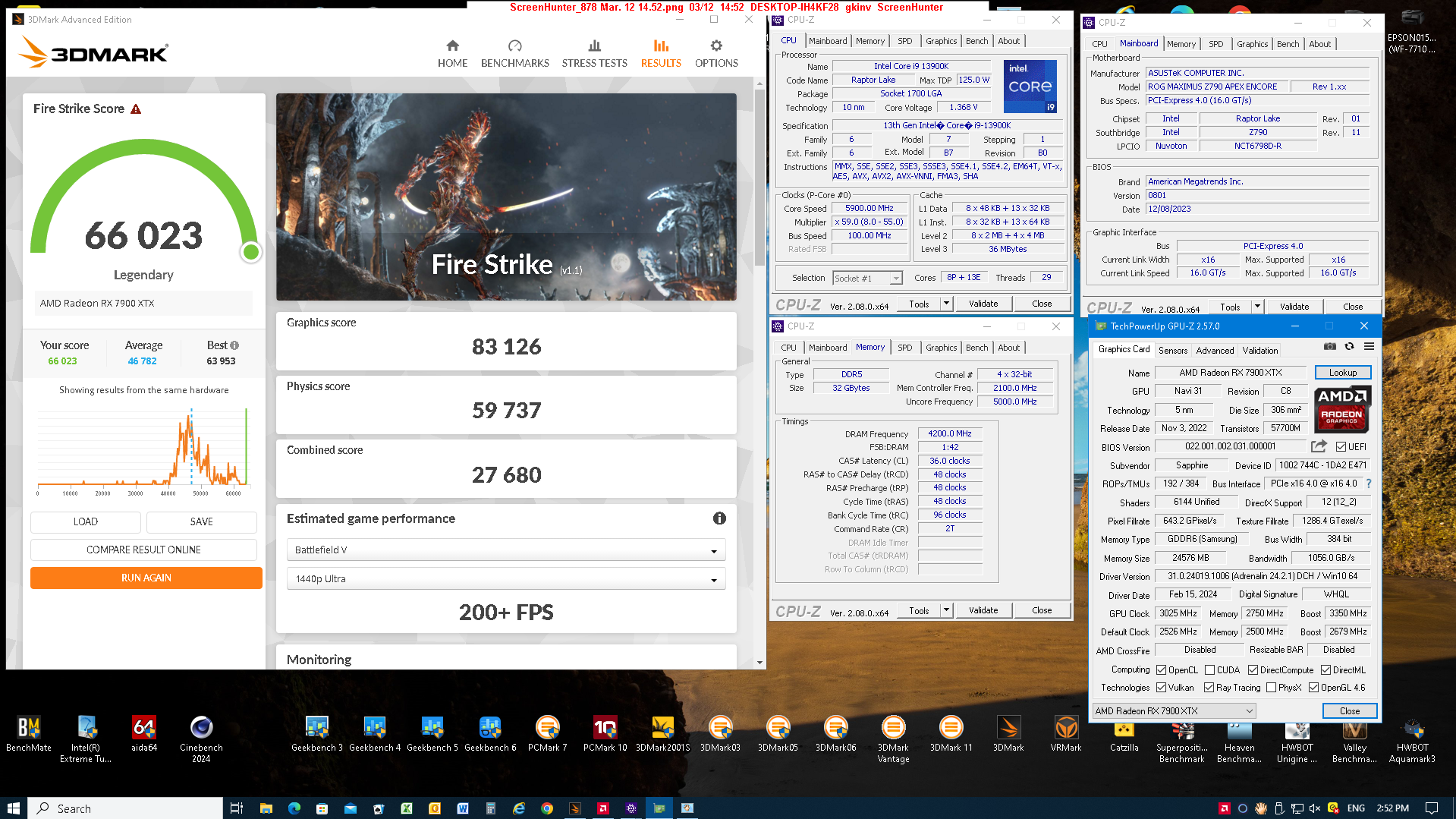Open Google Chrome from the Windows taskbar
Viewport: 1456px width, 819px height.
tap(546, 808)
